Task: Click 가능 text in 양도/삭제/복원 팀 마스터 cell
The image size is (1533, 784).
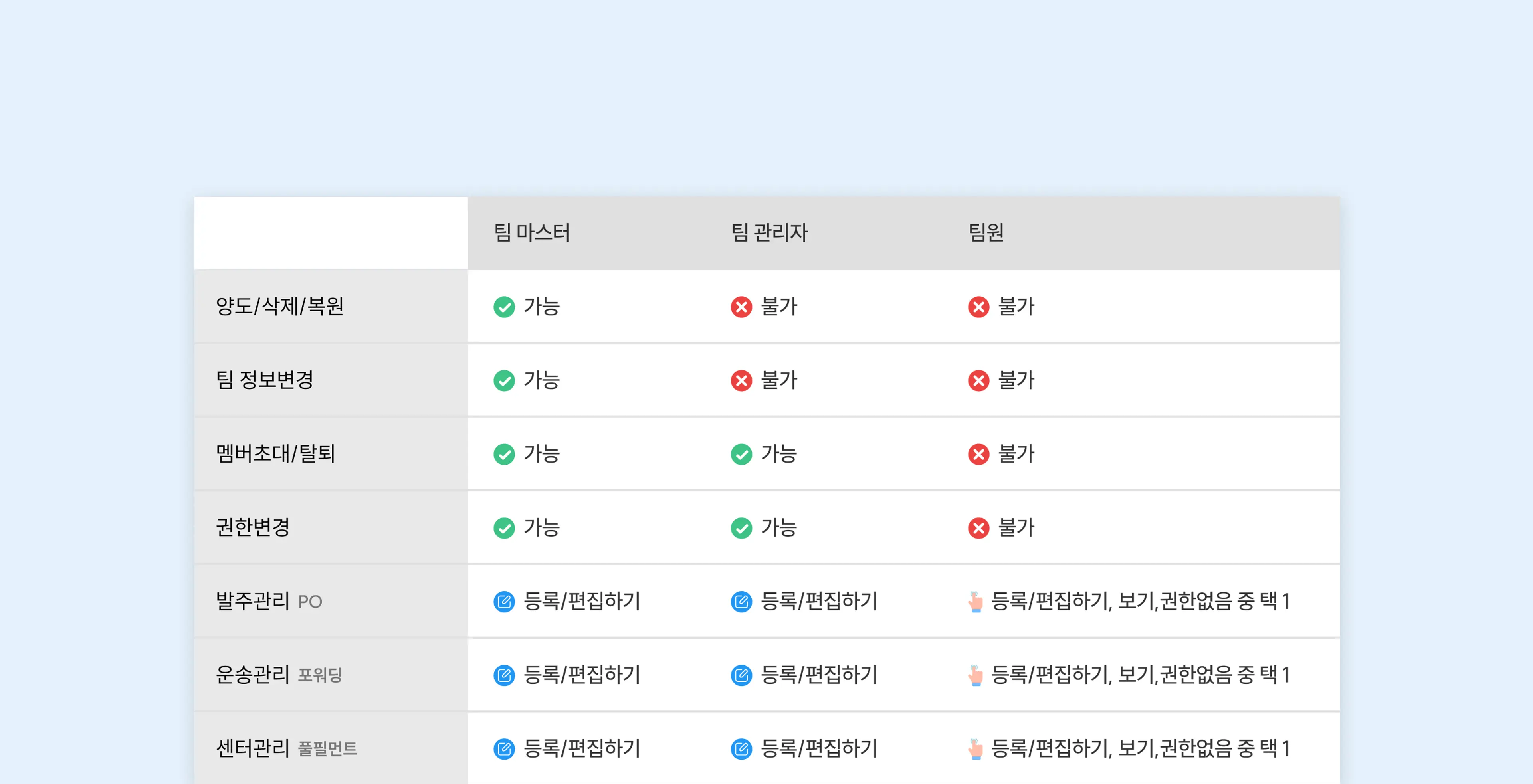Action: [x=542, y=307]
